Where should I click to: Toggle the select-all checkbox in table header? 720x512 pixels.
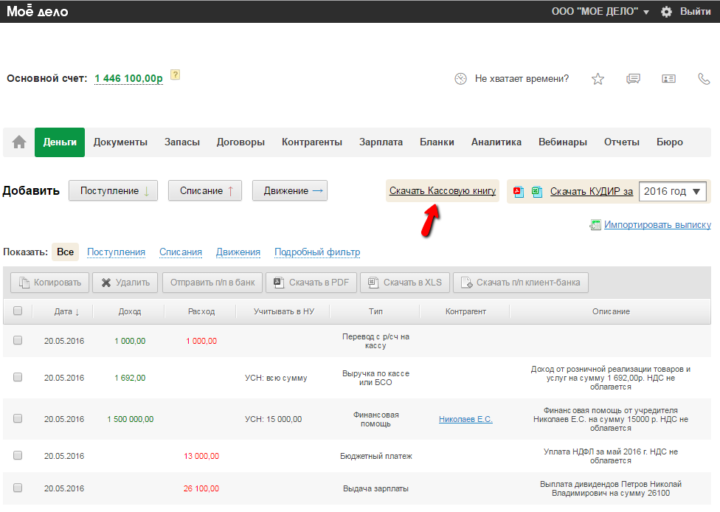[17, 311]
